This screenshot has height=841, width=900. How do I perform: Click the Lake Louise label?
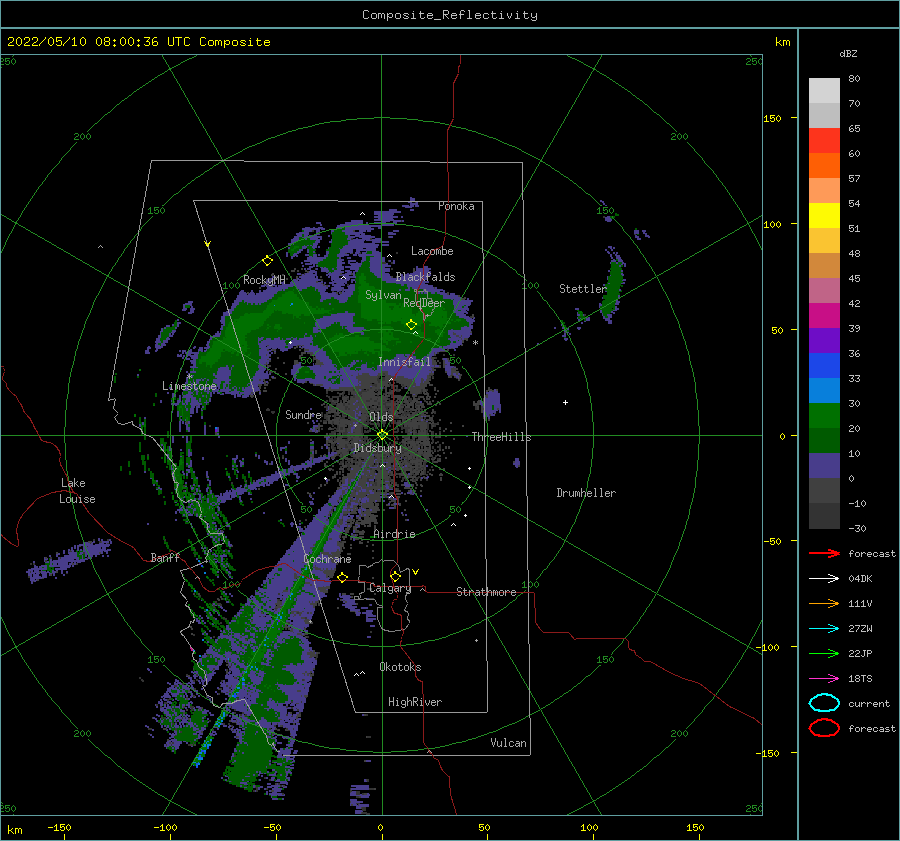pos(77,491)
